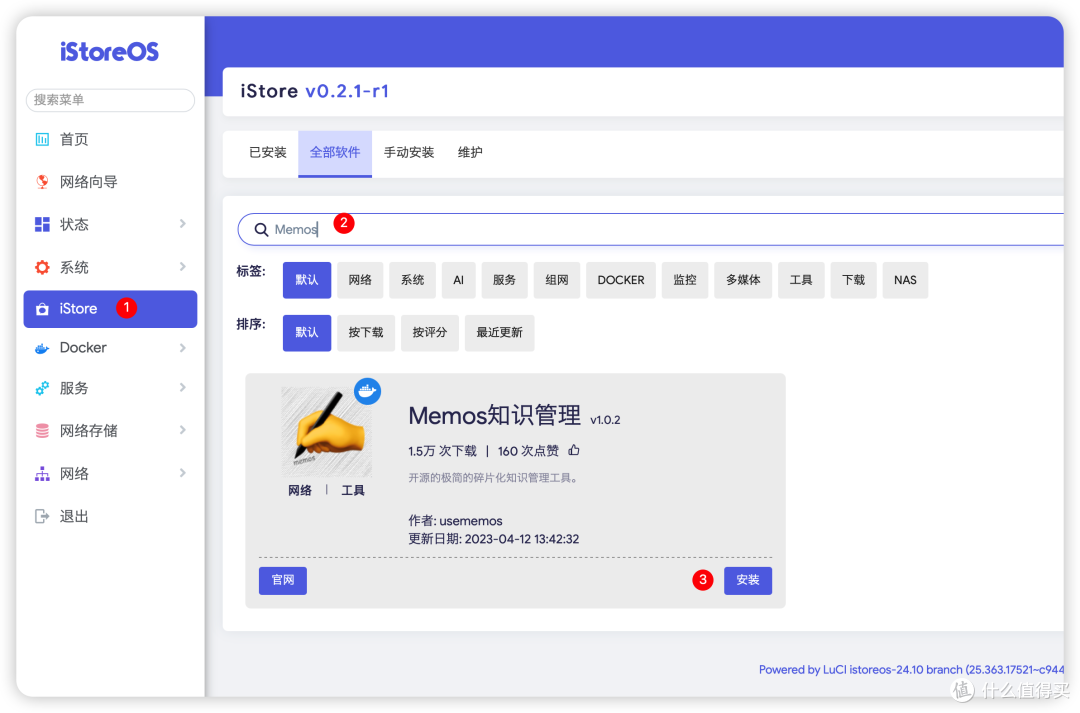
Task: Sort apps by 最近更新
Action: click(x=499, y=333)
